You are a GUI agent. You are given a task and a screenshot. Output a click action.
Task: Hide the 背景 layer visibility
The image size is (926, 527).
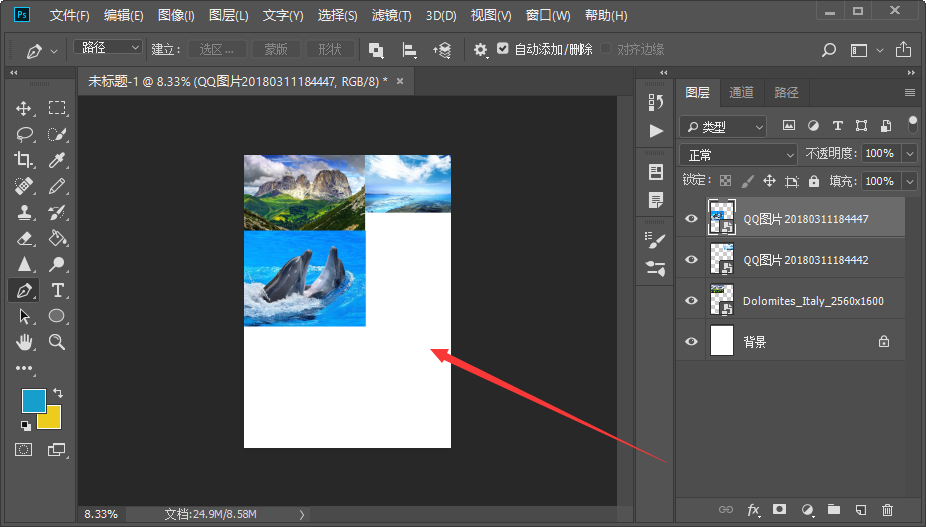tap(691, 341)
